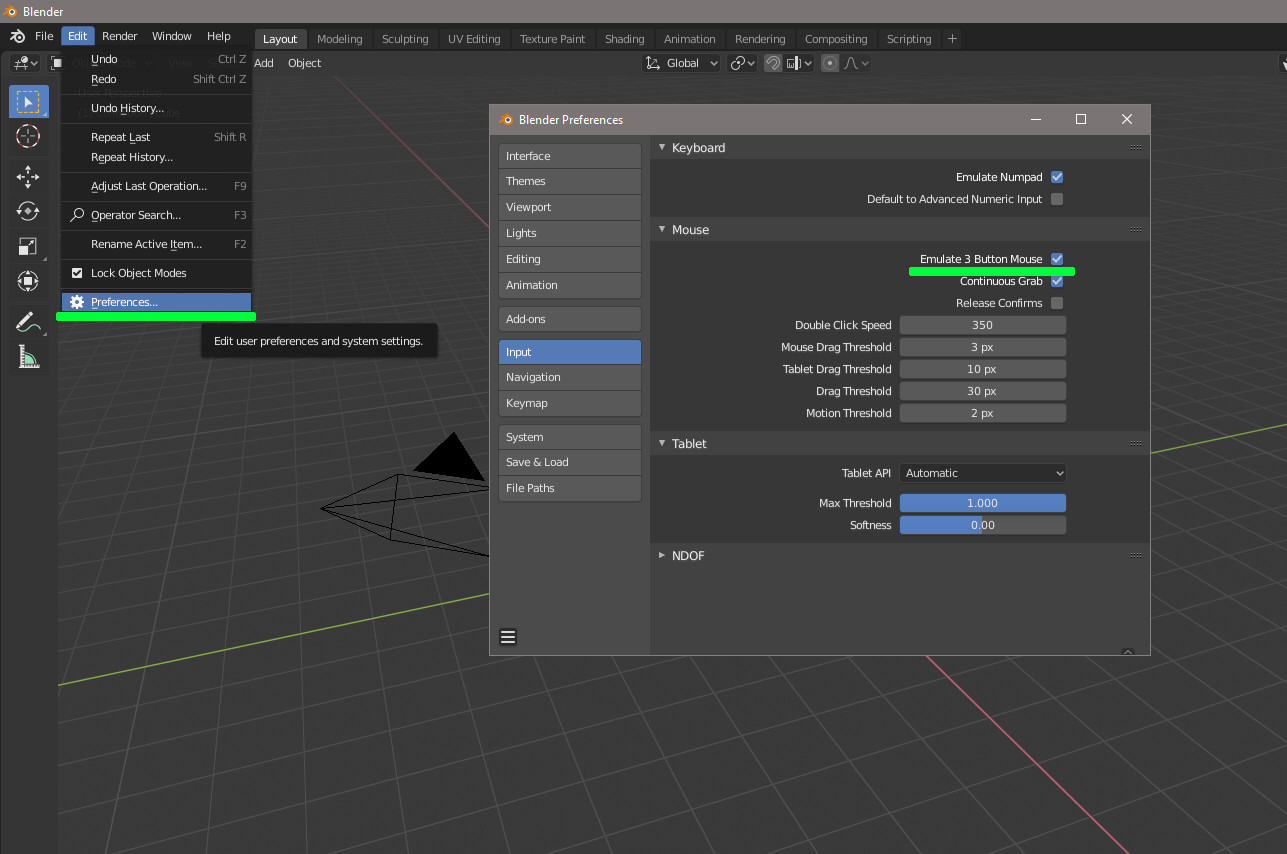Viewport: 1287px width, 854px height.
Task: Click the Keyboard panel drag grip
Action: coord(1136,147)
